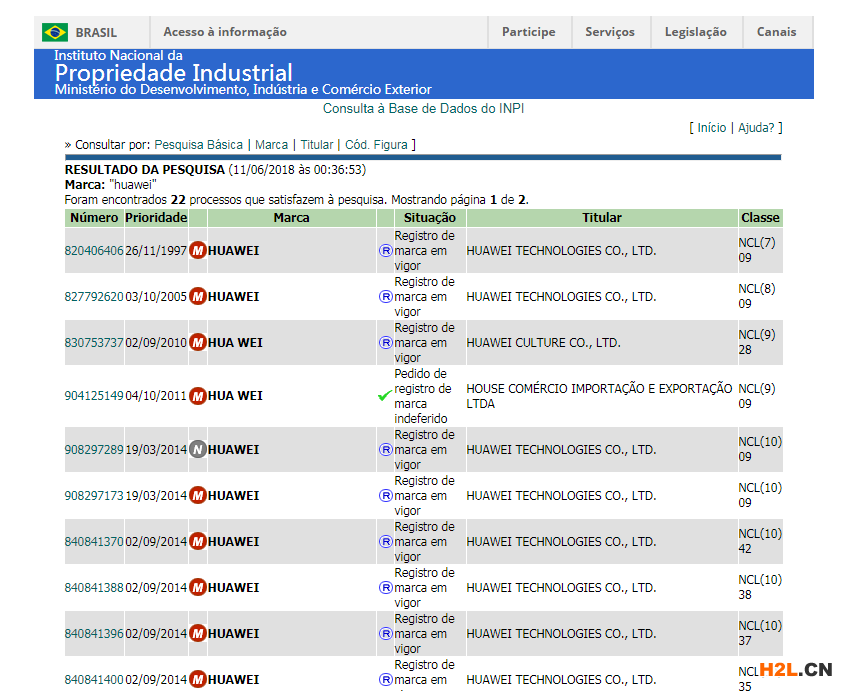This screenshot has height=692, width=846.
Task: Open process number 827792620
Action: click(94, 297)
